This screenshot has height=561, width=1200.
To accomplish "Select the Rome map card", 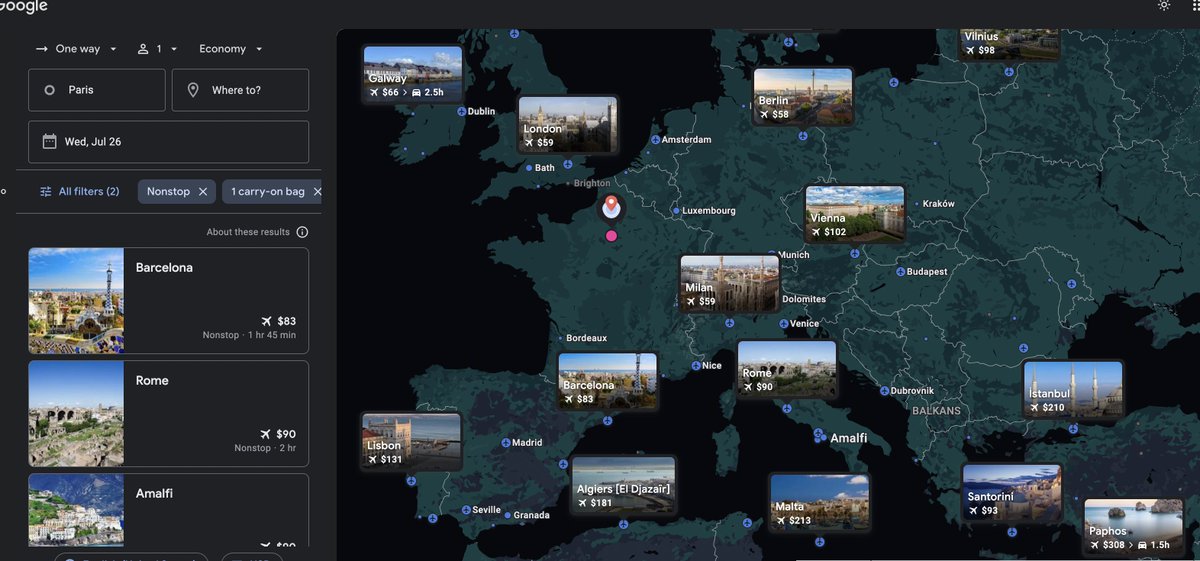I will pos(787,369).
